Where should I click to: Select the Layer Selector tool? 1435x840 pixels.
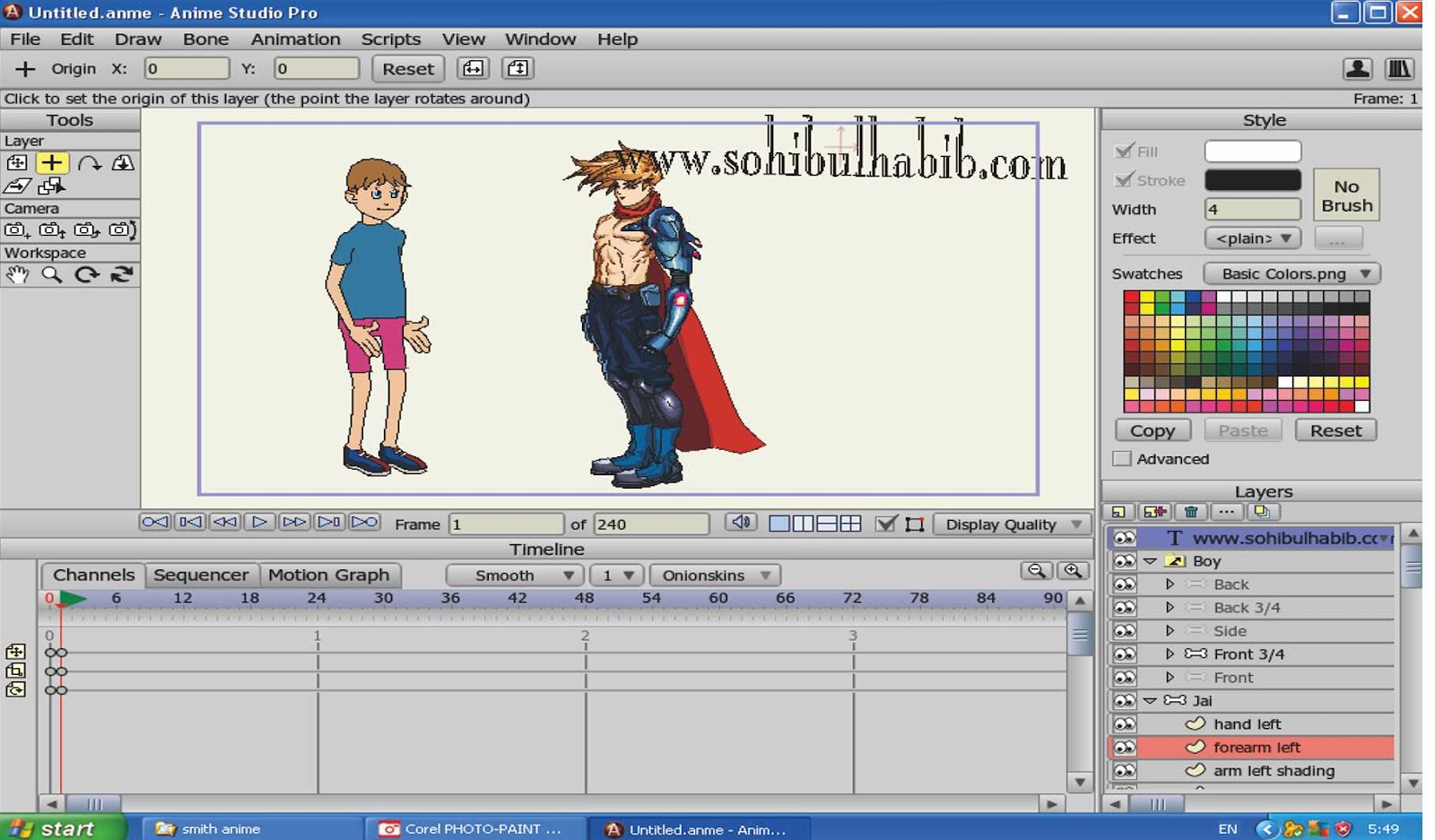coord(52,186)
